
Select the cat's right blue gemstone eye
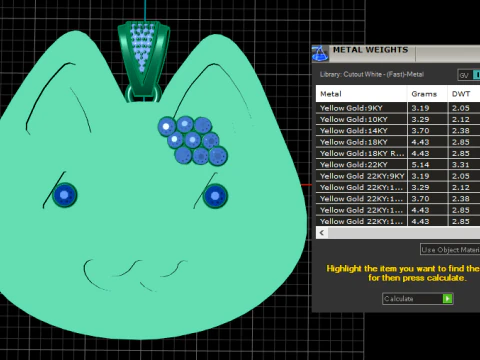[215, 196]
